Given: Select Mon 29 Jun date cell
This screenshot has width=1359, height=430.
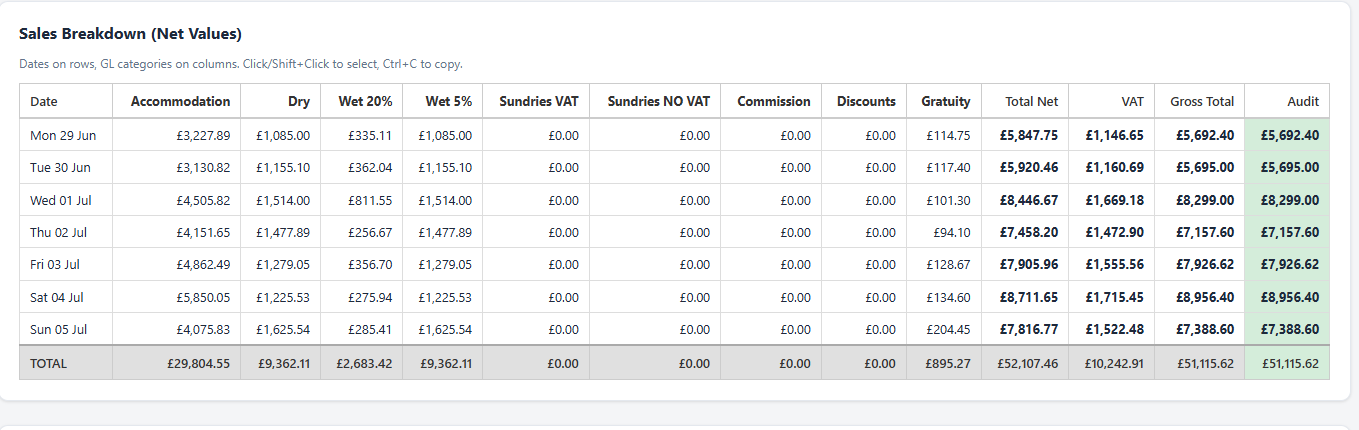Looking at the screenshot, I should (x=66, y=135).
